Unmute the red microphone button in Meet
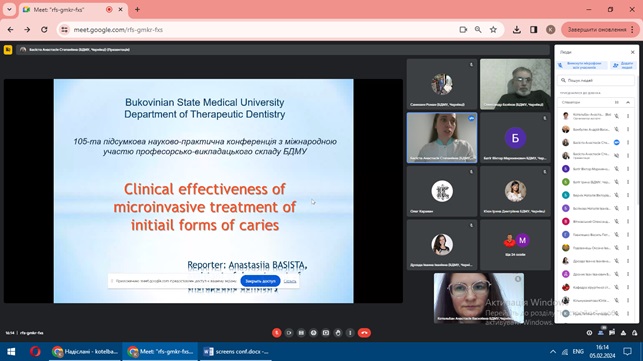 pos(277,333)
